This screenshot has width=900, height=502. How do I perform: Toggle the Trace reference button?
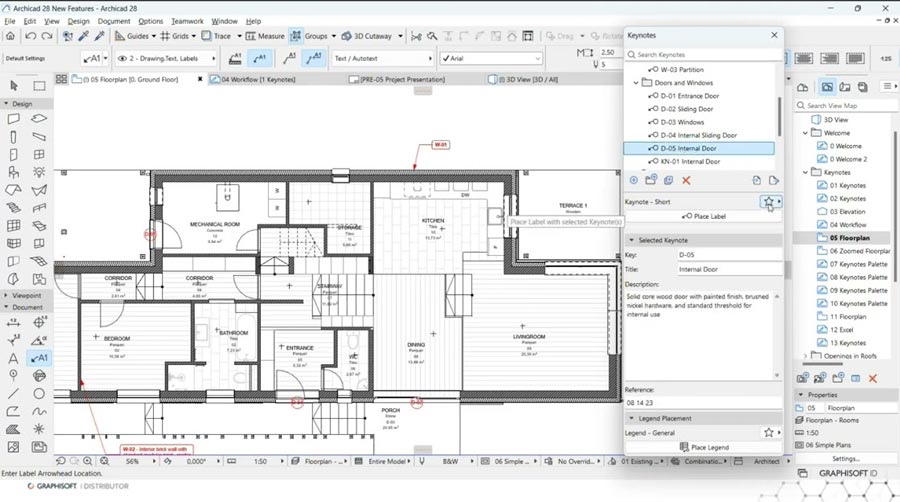point(215,36)
